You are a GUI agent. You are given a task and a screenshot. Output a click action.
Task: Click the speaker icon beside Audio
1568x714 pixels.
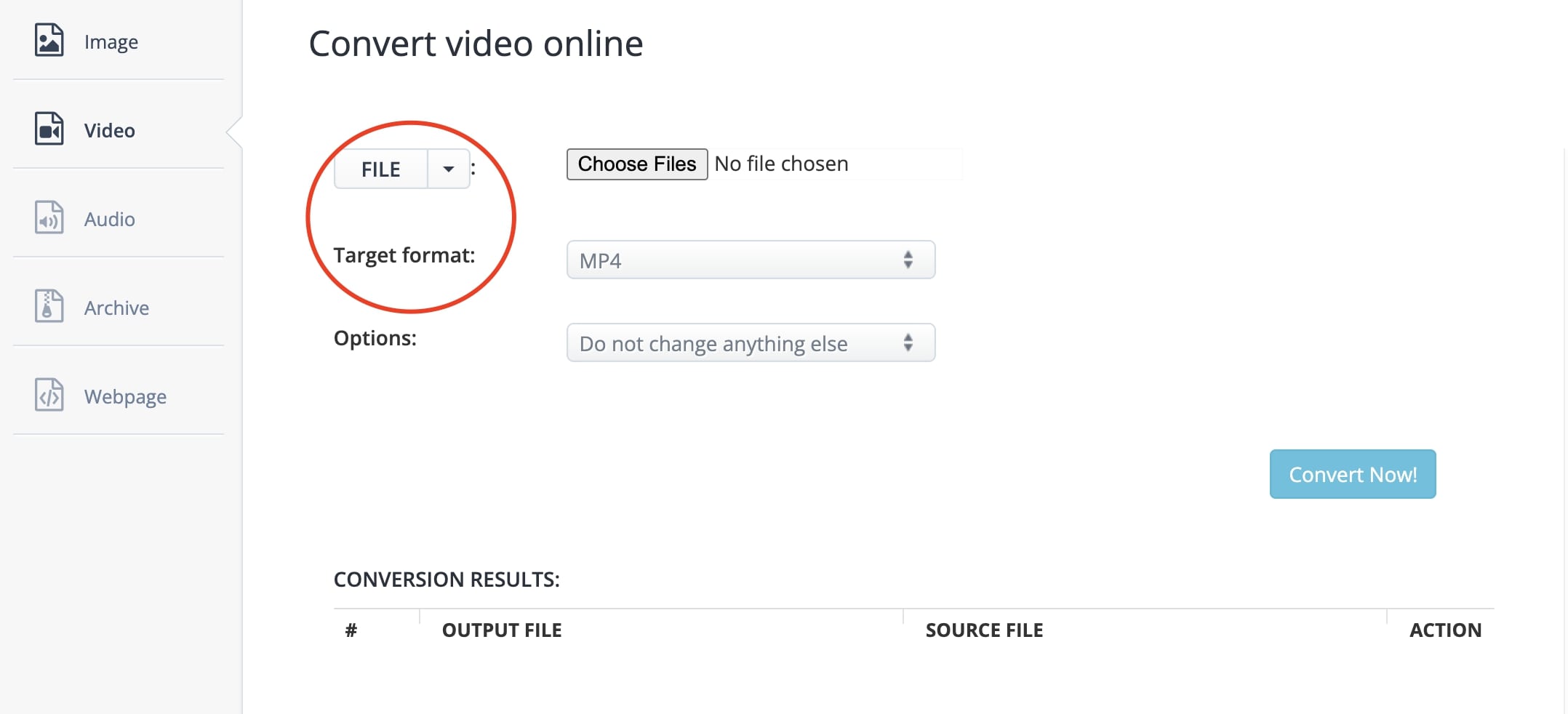tap(48, 219)
